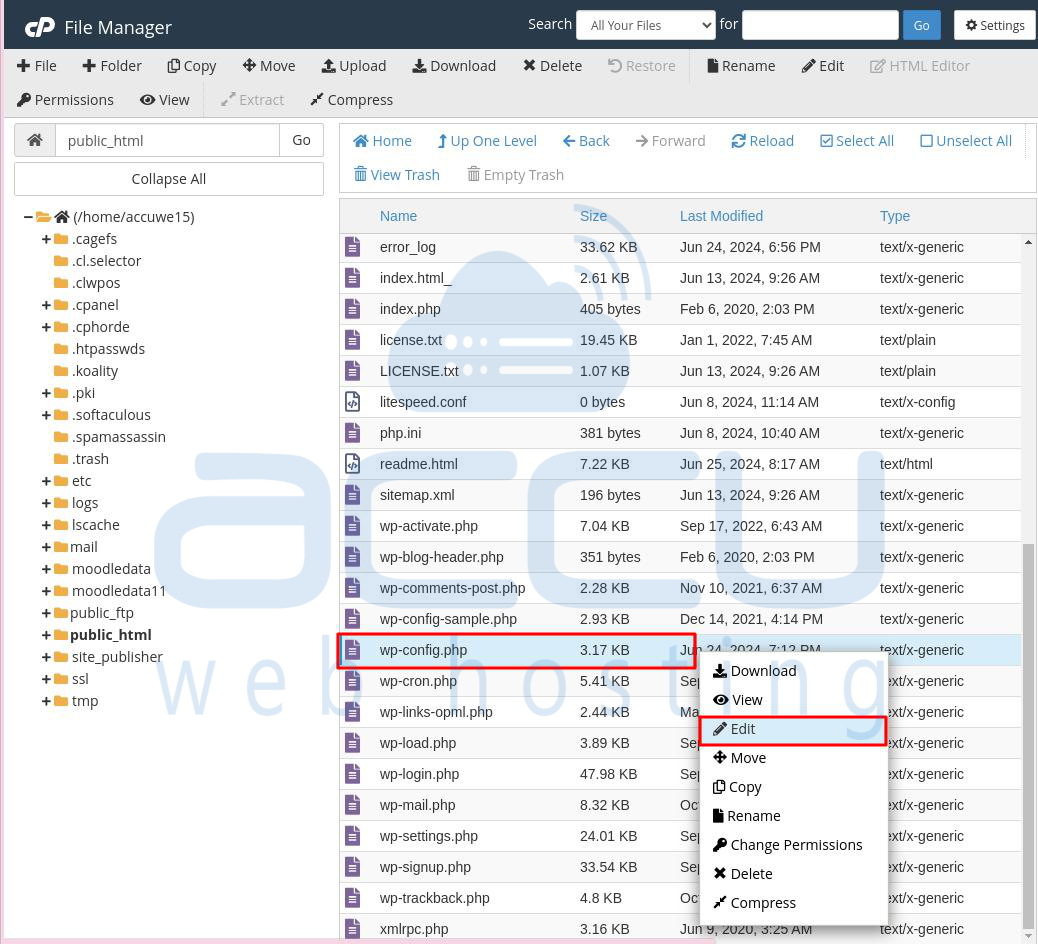Viewport: 1038px width, 944px height.
Task: Sort by Last Modified column header
Action: [721, 216]
